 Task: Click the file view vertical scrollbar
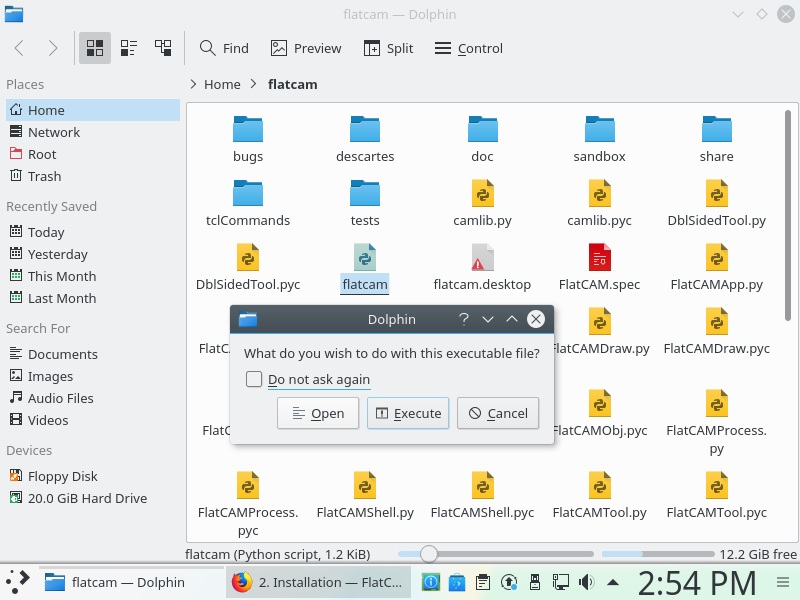[788, 216]
